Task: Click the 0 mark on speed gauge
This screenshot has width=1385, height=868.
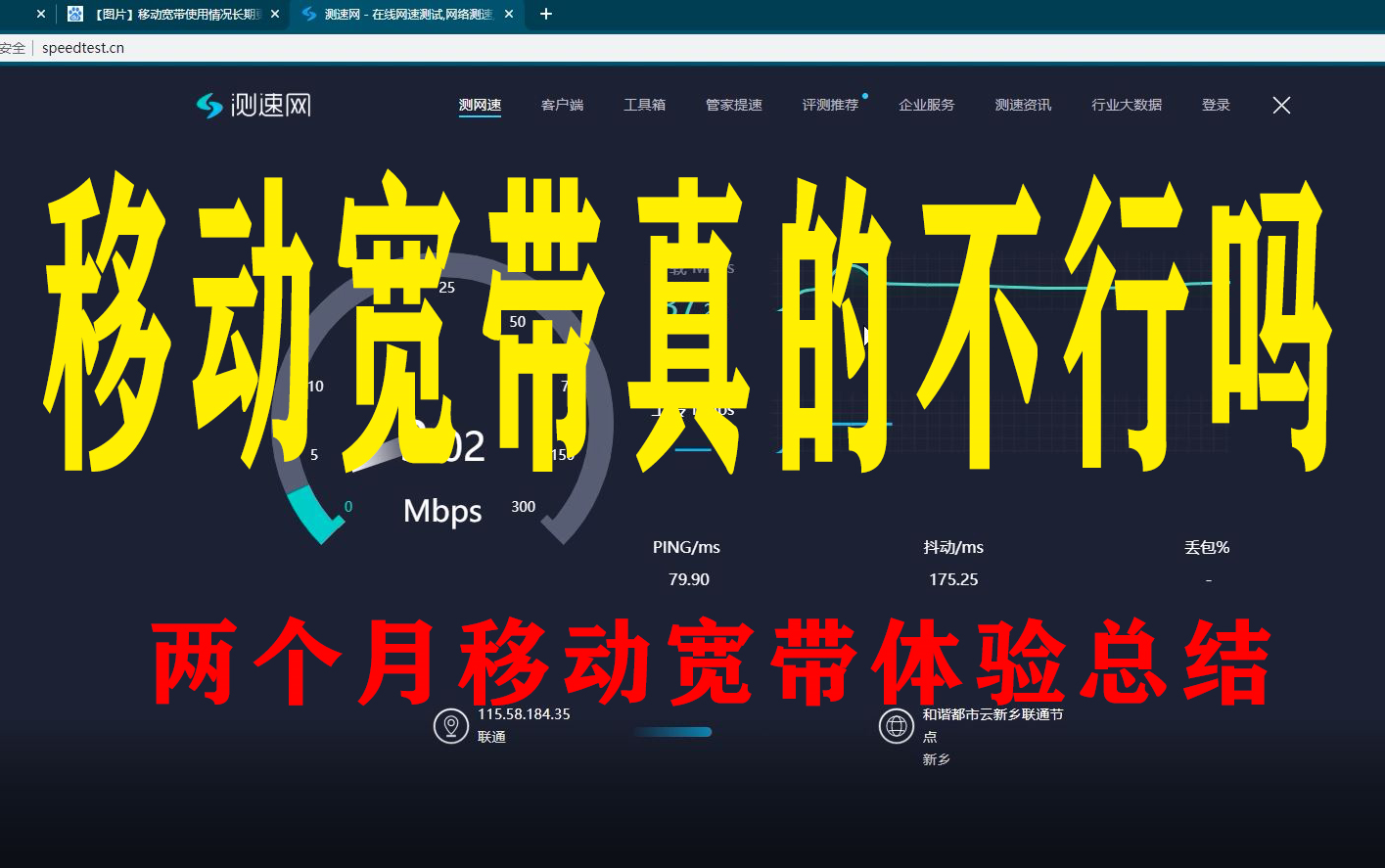Action: [348, 507]
